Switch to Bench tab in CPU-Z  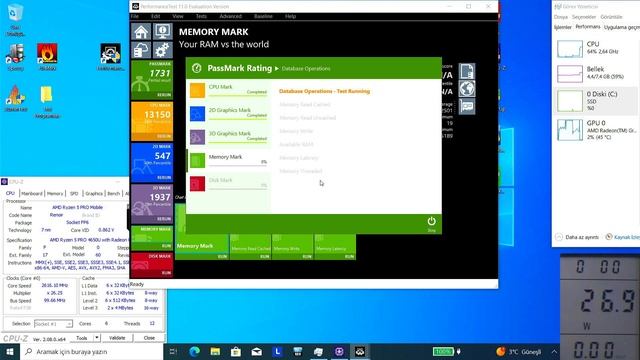coord(113,193)
